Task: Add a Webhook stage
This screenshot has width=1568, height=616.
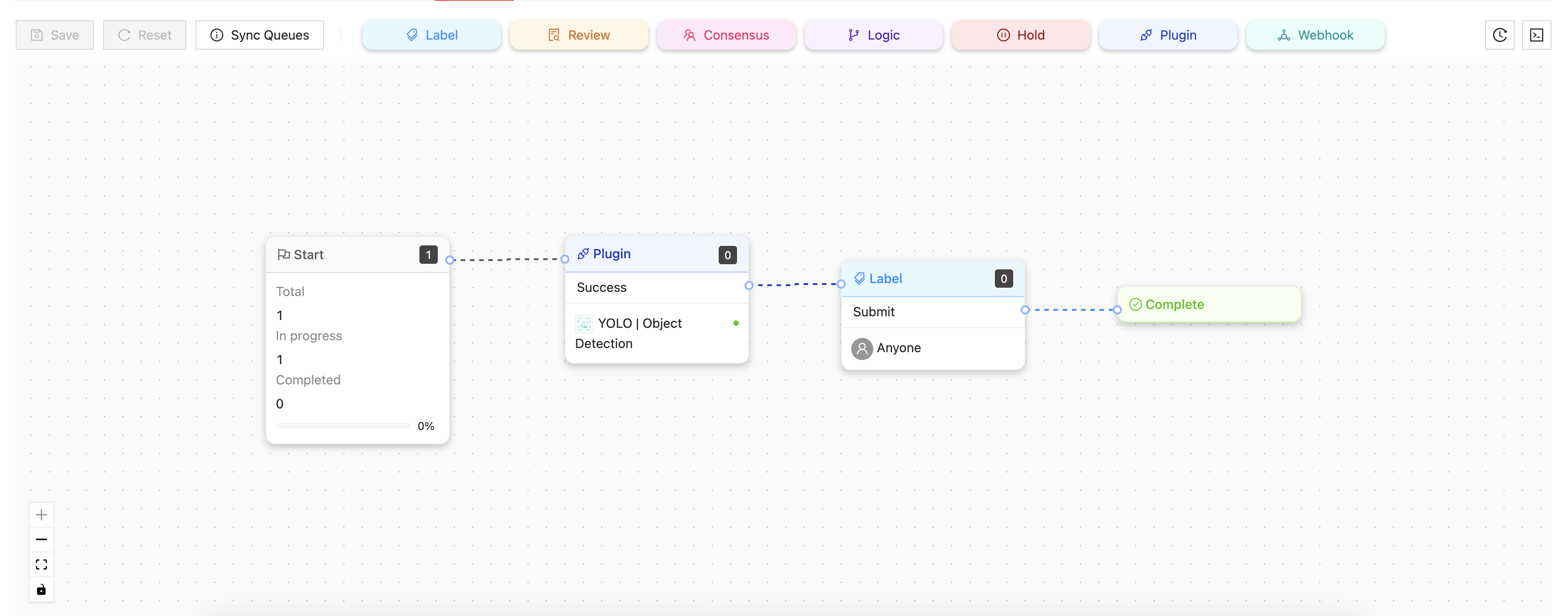Action: (1315, 35)
